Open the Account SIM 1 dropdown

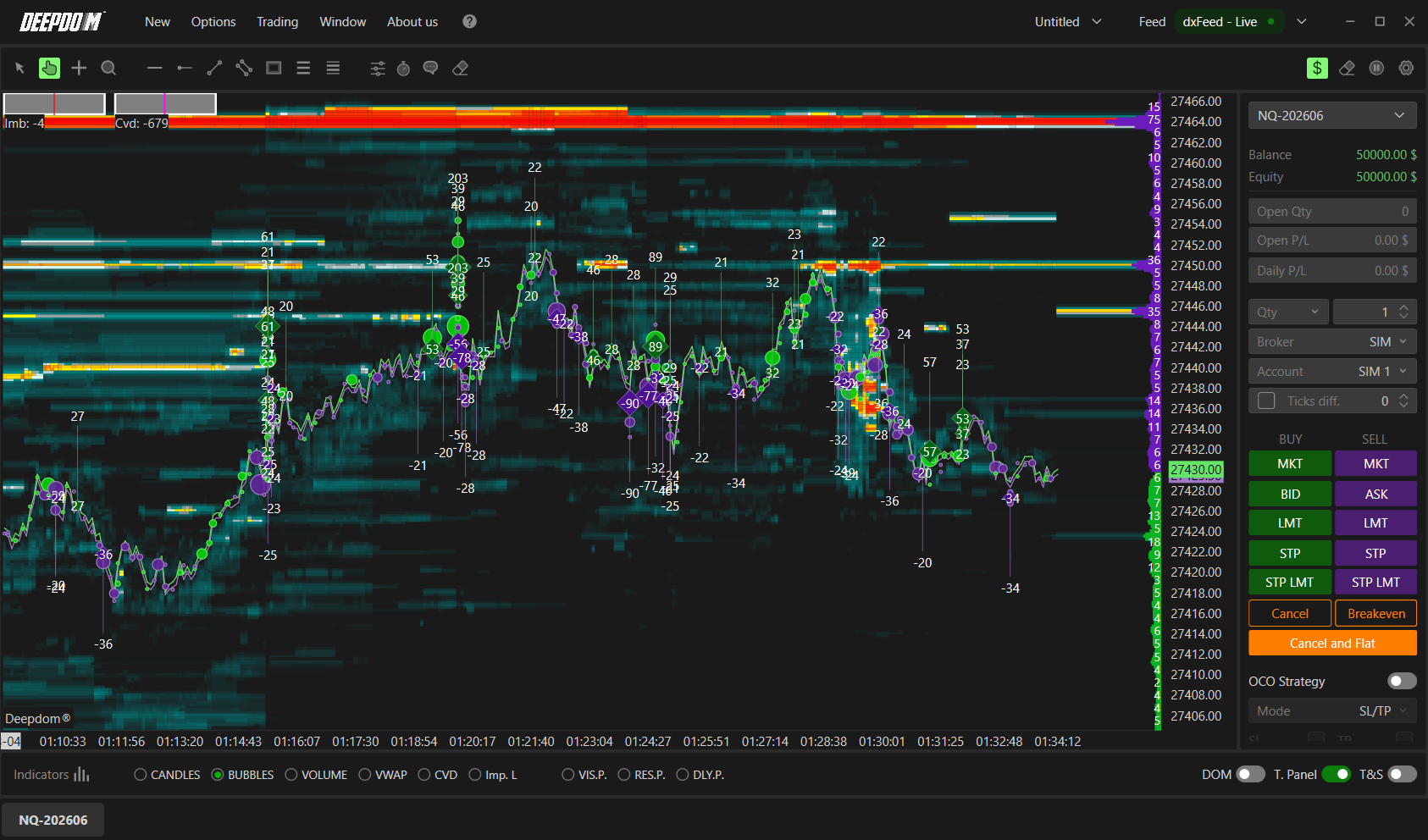(x=1332, y=372)
